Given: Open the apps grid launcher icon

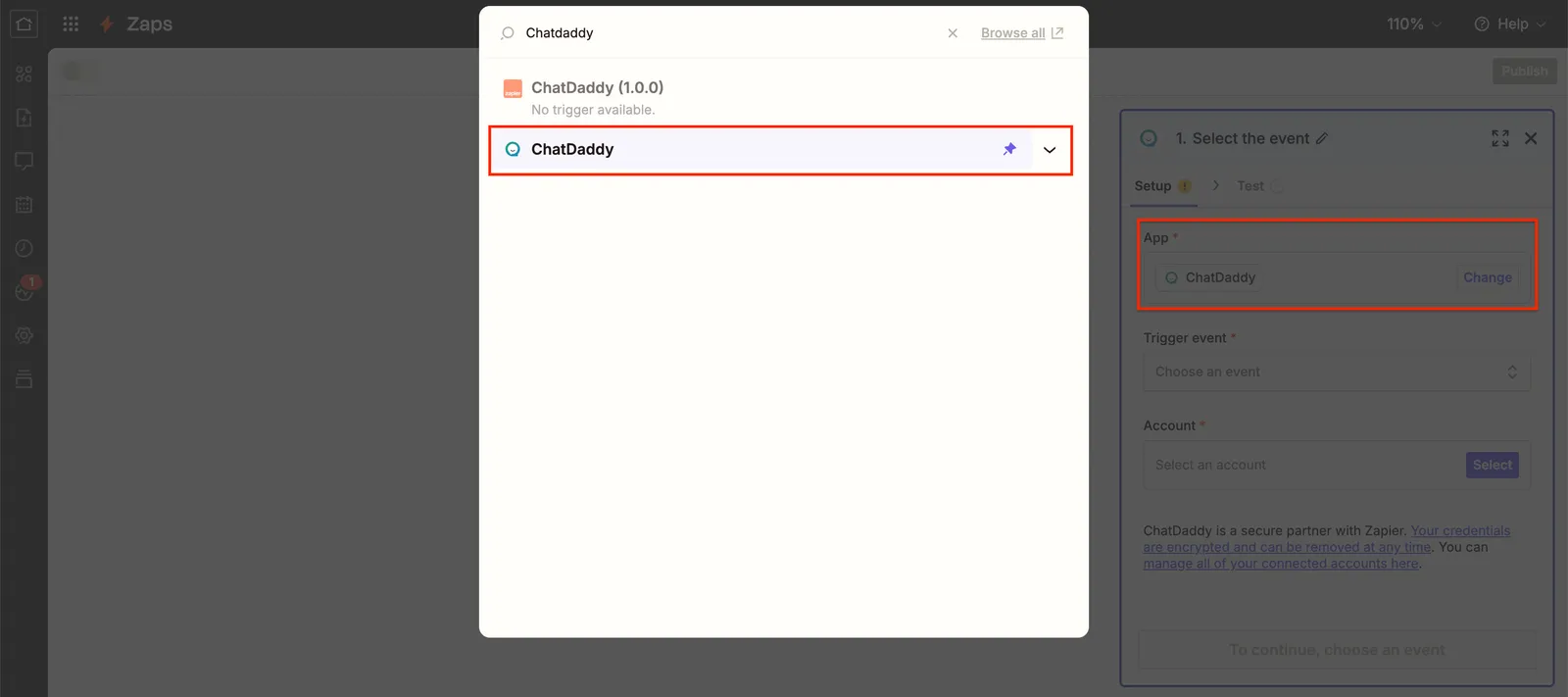Looking at the screenshot, I should click(x=71, y=24).
